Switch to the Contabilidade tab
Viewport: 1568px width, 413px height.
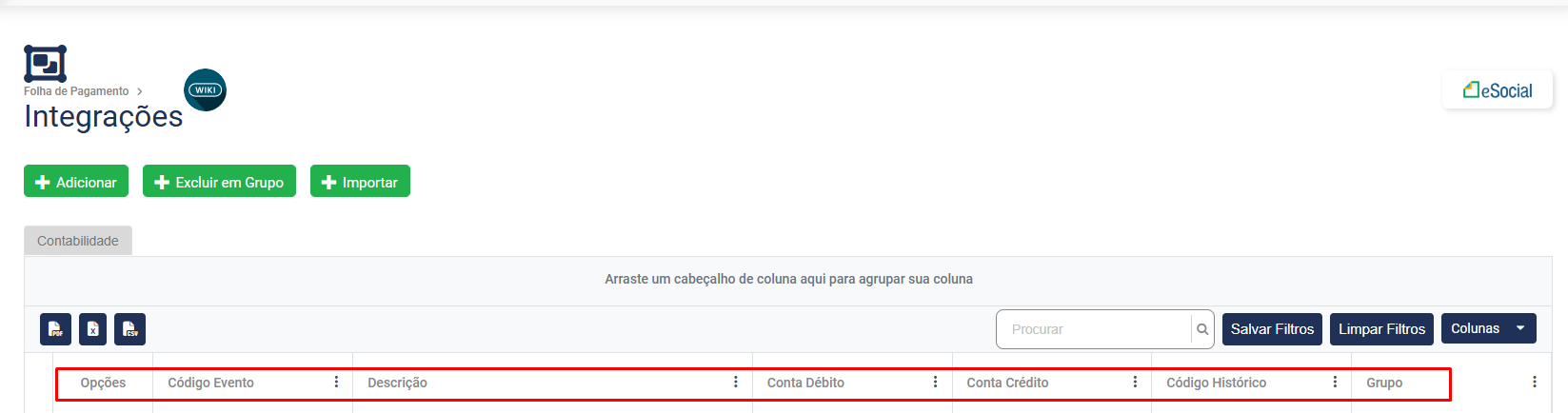coord(78,241)
